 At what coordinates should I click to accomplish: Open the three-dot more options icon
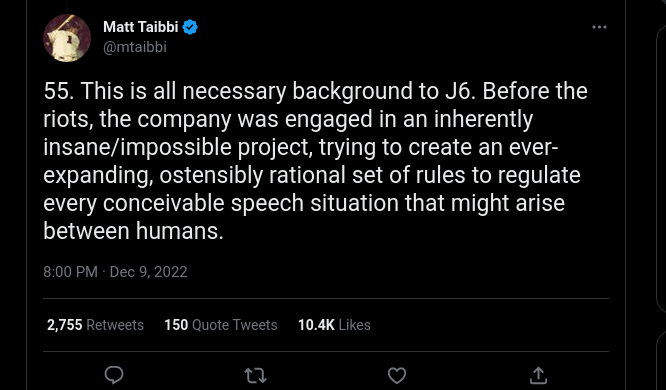[x=599, y=27]
